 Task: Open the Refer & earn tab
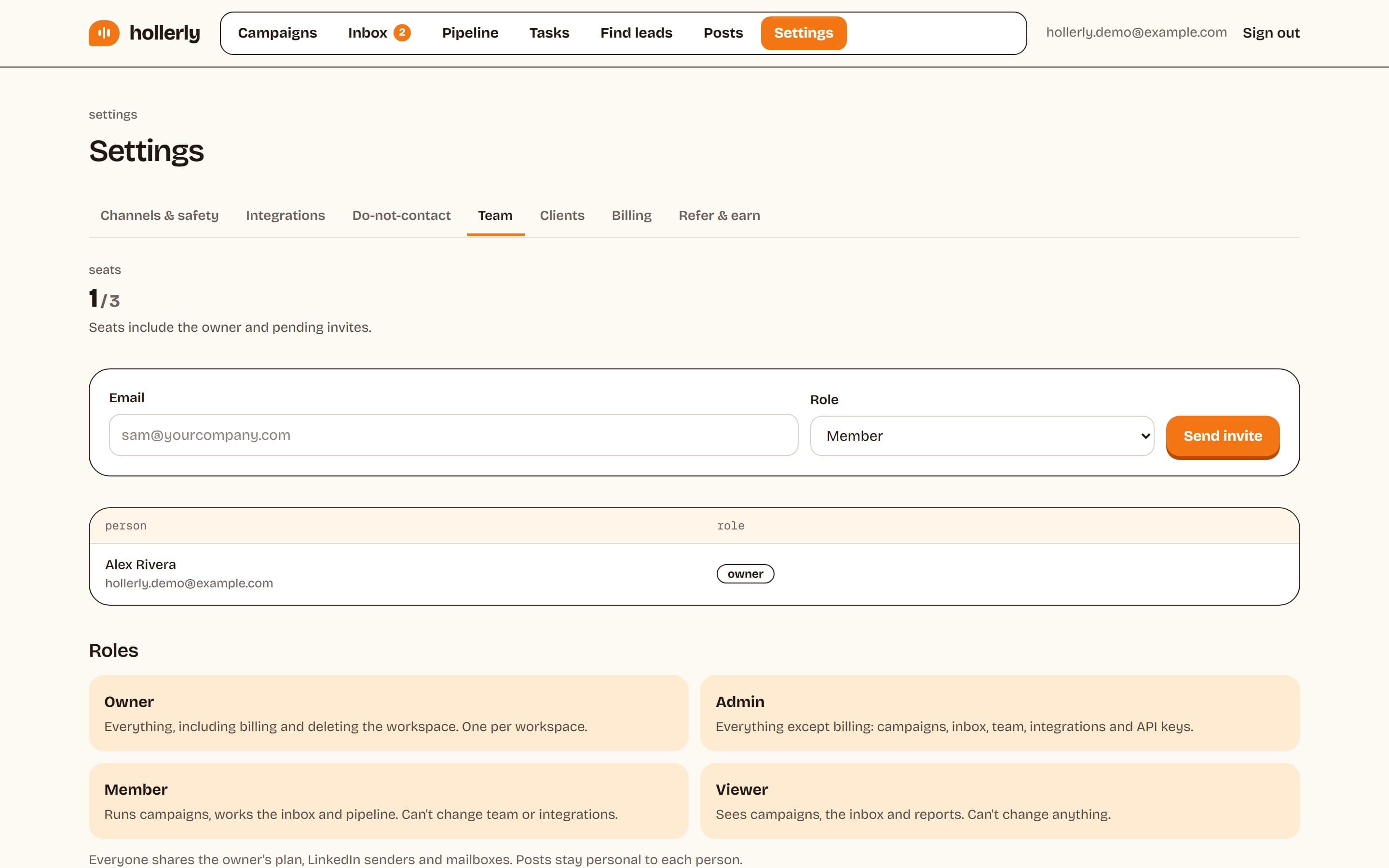tap(719, 215)
